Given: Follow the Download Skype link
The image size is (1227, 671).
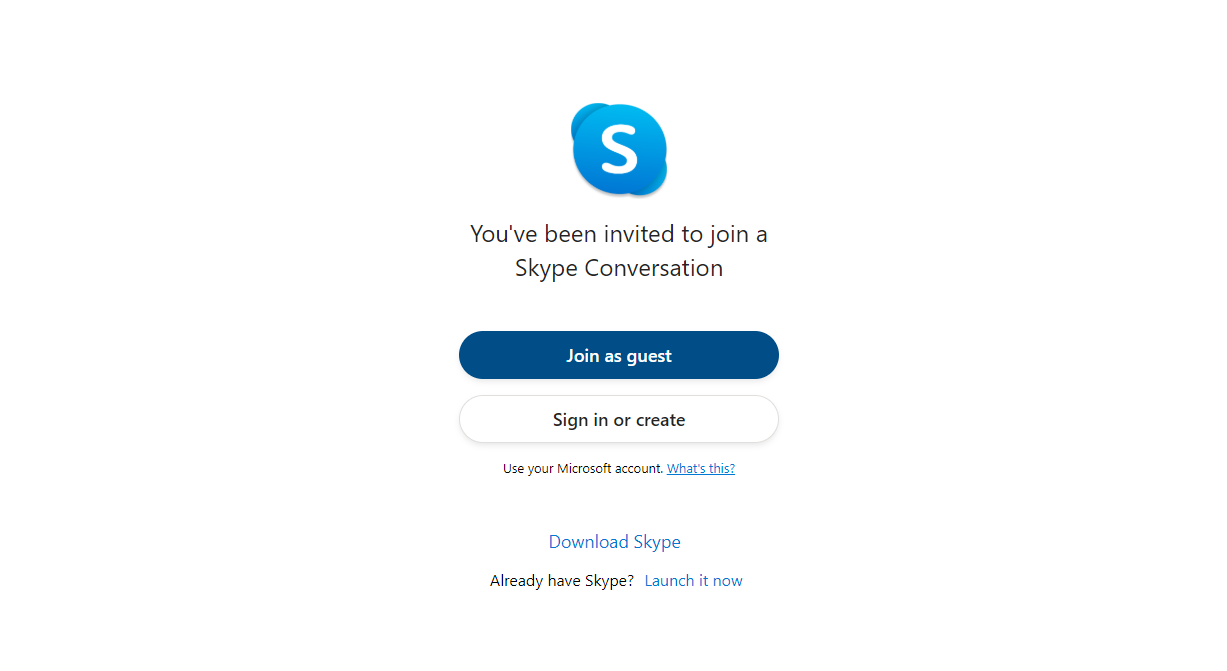Looking at the screenshot, I should coord(614,542).
